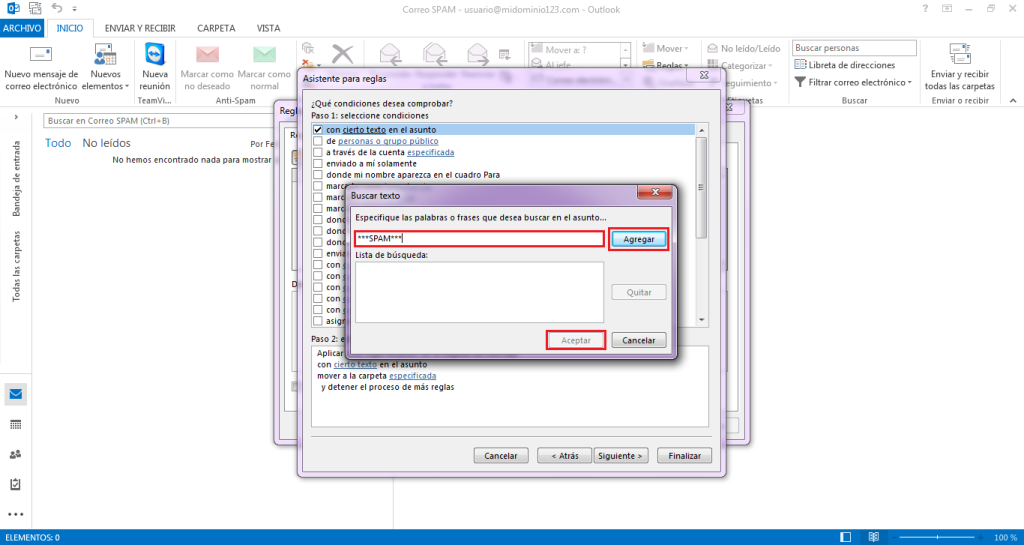Viewport: 1024px width, 545px height.
Task: Click the ***SPAM*** text field
Action: pos(479,239)
